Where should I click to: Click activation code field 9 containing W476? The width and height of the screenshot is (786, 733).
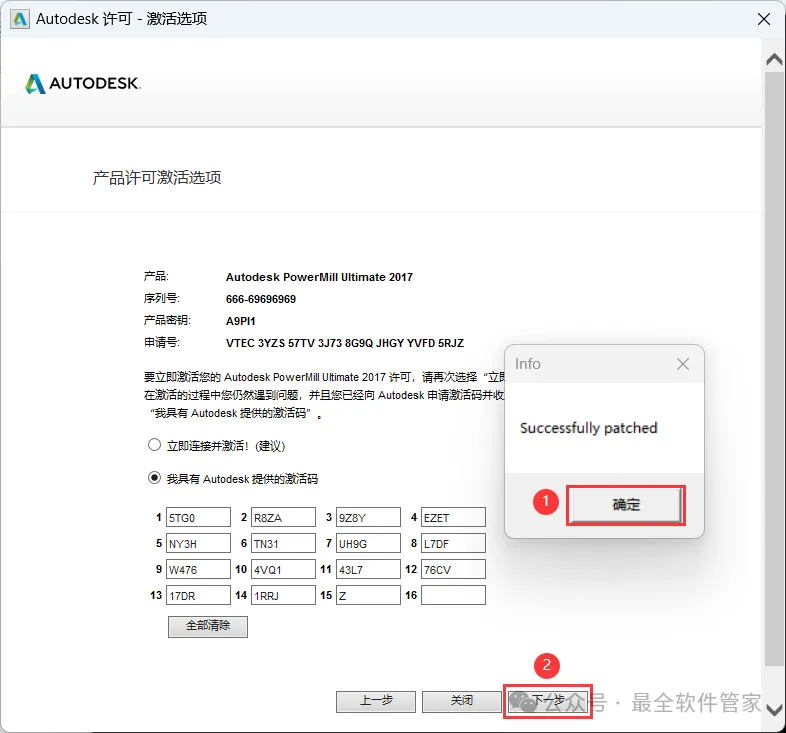(x=198, y=569)
